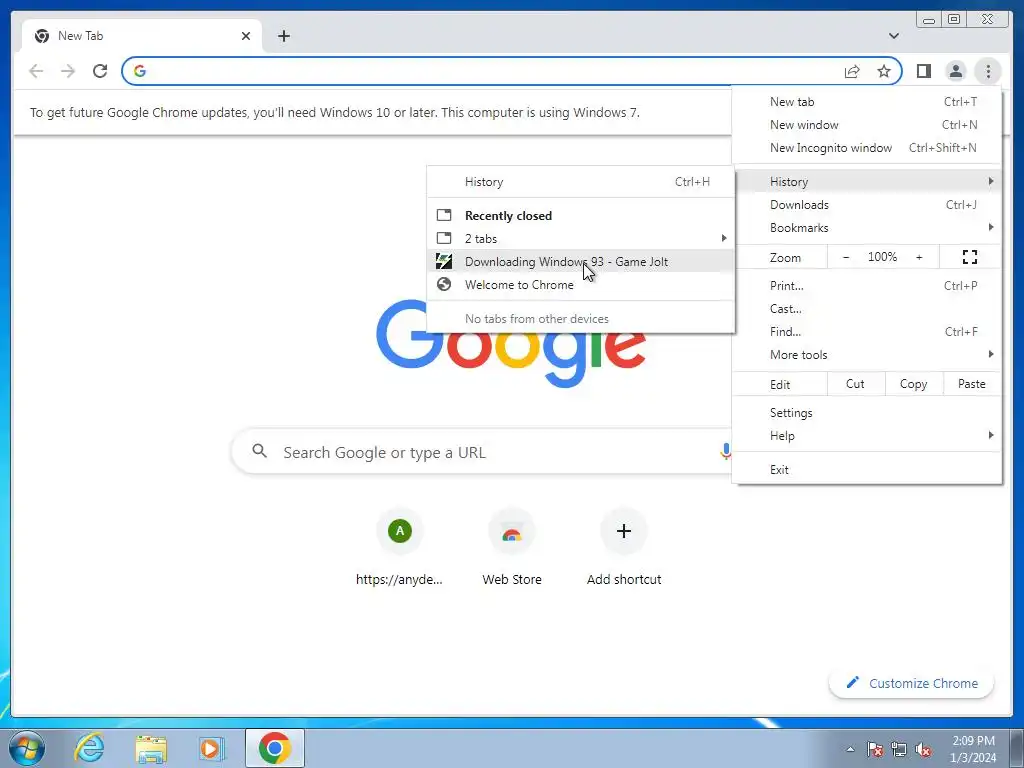
Task: Launch Internet Explorer from taskbar
Action: (x=89, y=748)
